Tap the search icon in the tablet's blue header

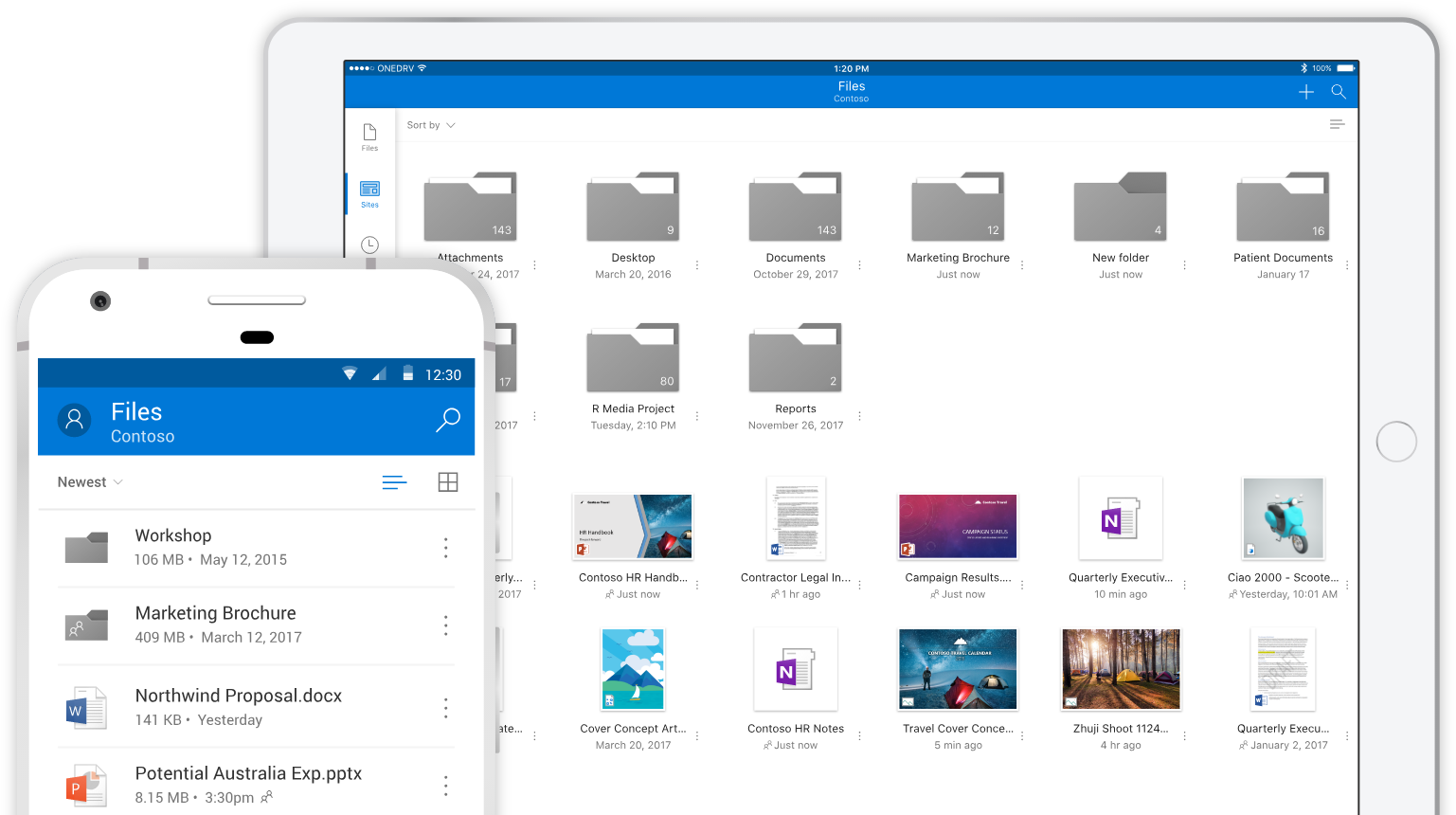pyautogui.click(x=1339, y=92)
